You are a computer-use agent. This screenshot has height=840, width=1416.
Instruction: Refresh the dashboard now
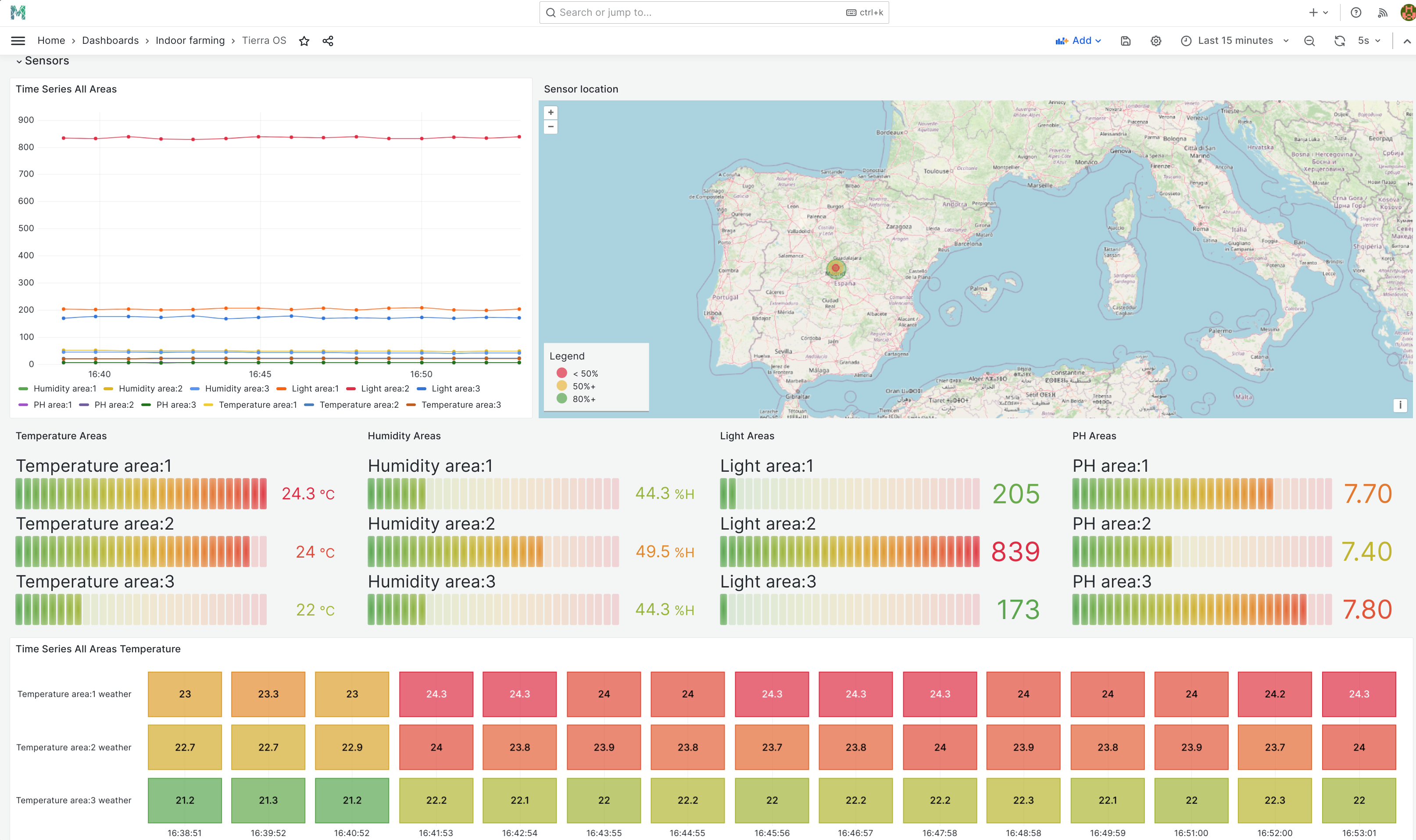tap(1340, 41)
